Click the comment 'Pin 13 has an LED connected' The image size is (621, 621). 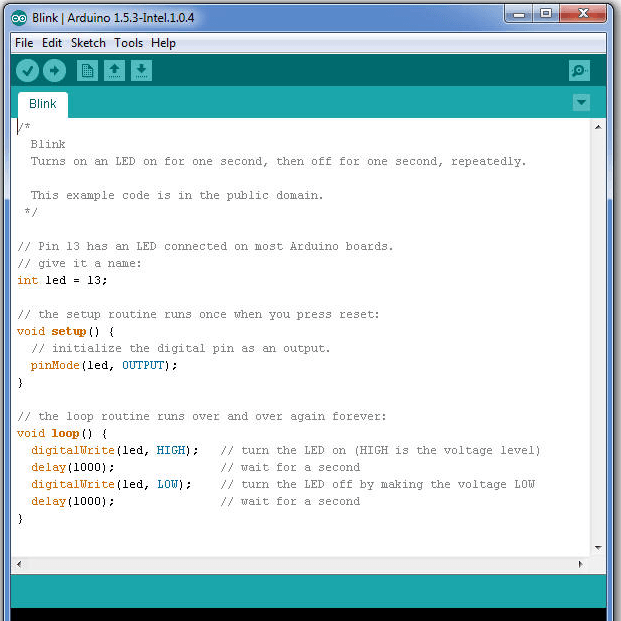(x=205, y=246)
